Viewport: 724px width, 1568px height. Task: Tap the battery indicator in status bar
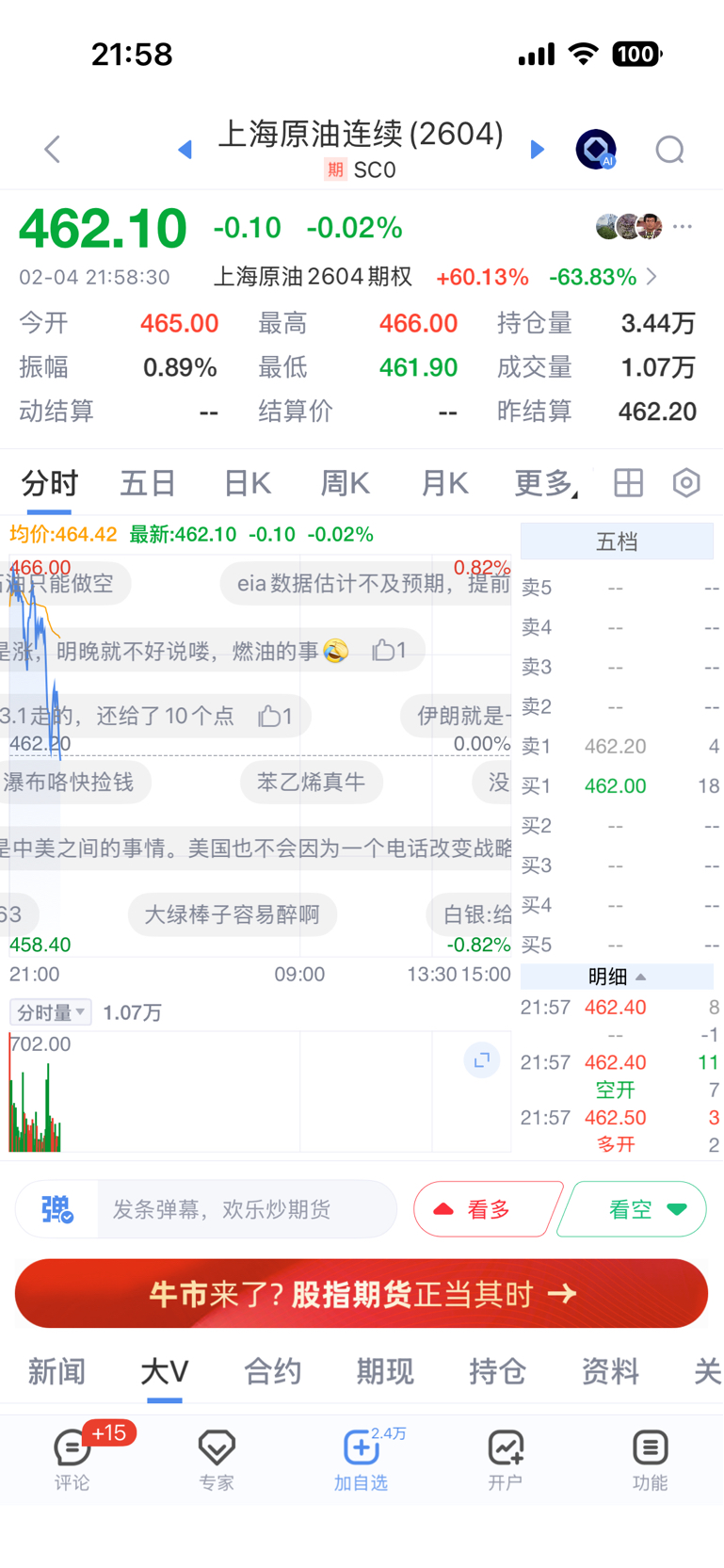[637, 55]
